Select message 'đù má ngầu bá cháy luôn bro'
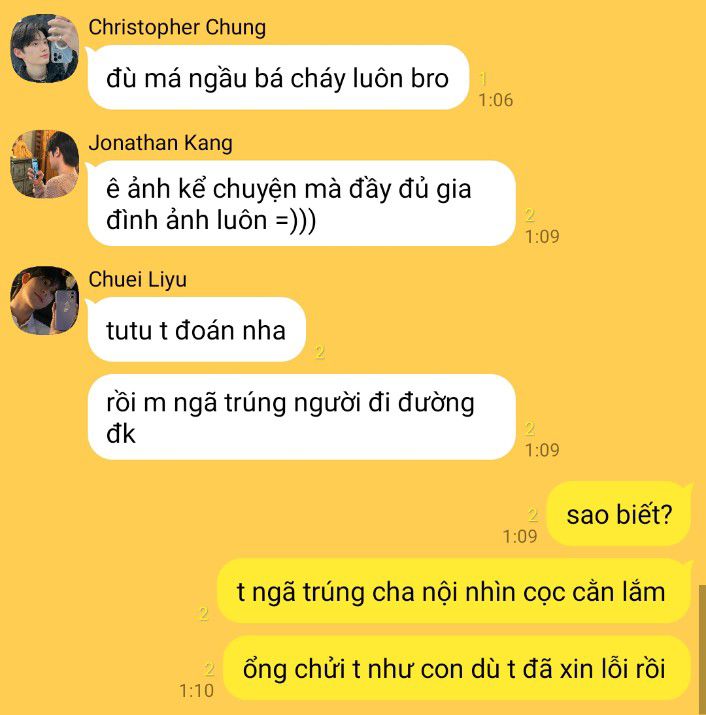The image size is (706, 715). coord(278,78)
